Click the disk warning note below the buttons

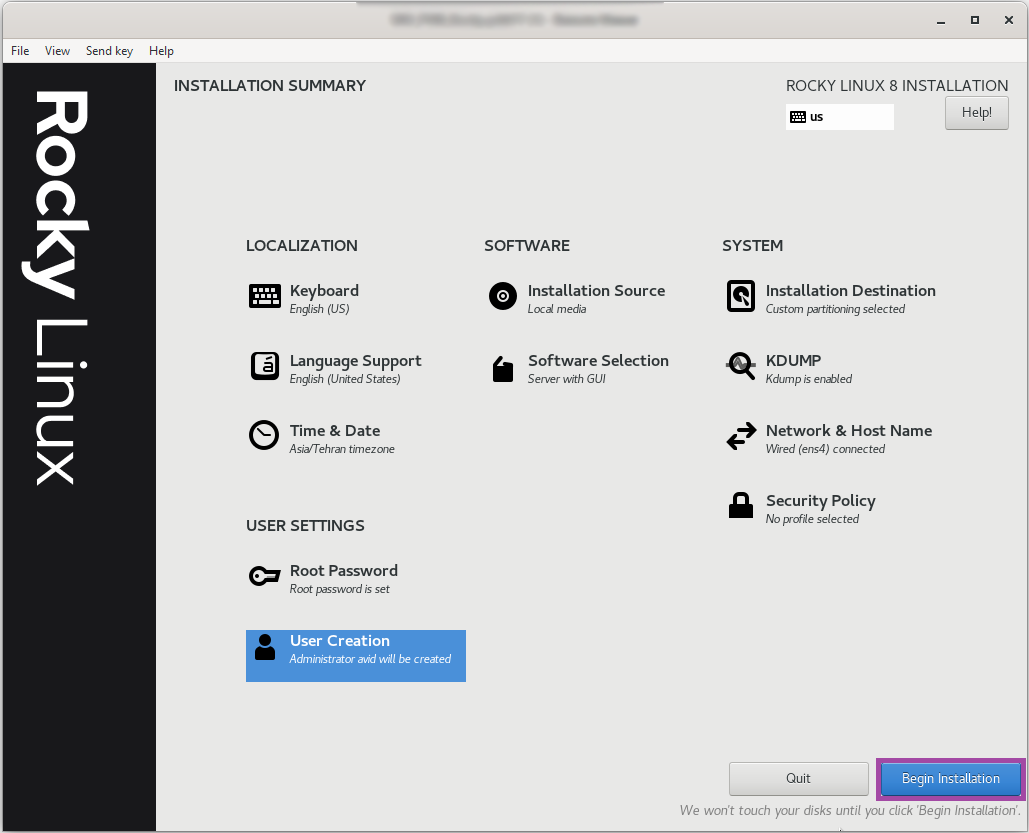(x=850, y=811)
